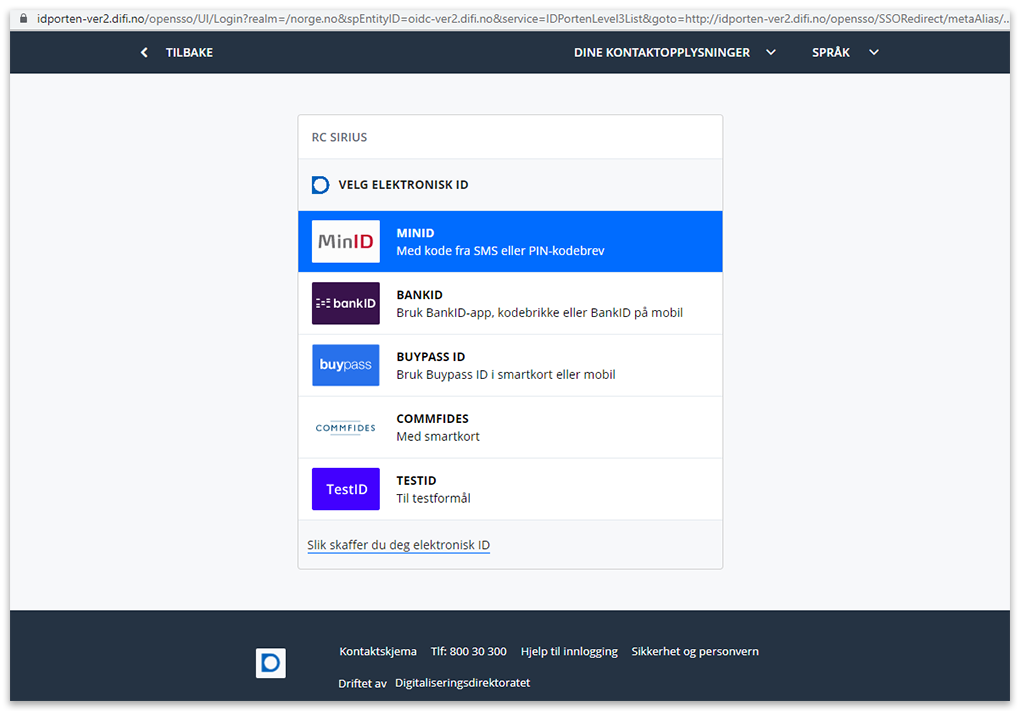The height and width of the screenshot is (711, 1020).
Task: Click the ID-porten logo beside Velg elektronisk ID
Action: [x=320, y=185]
